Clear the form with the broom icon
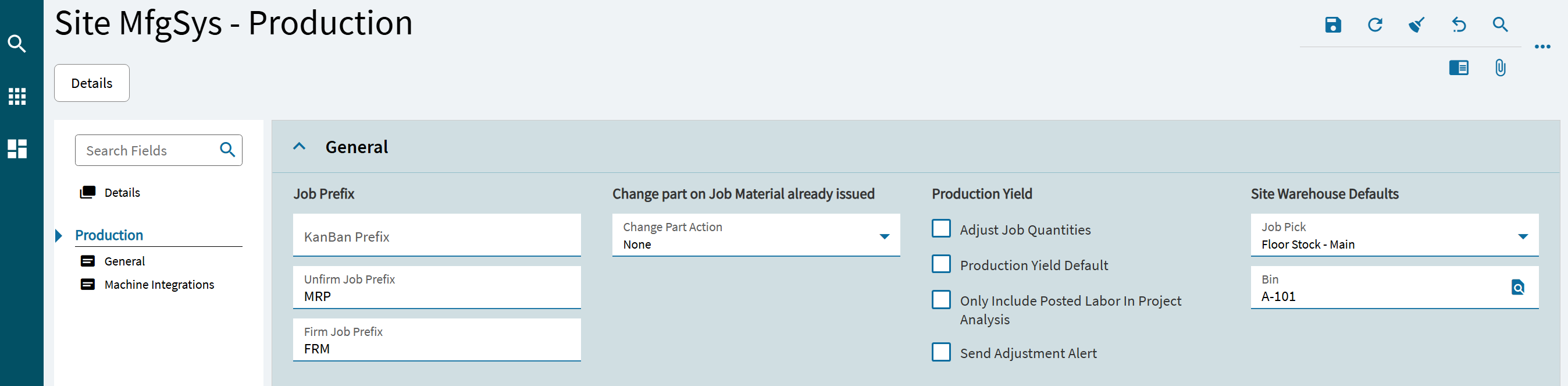The image size is (1568, 386). click(x=1416, y=25)
